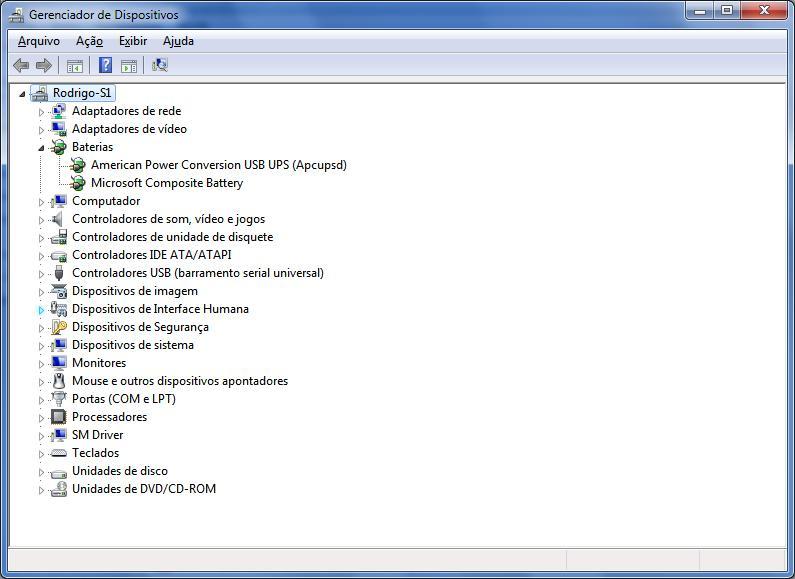Expand the Processadores category

(41, 417)
